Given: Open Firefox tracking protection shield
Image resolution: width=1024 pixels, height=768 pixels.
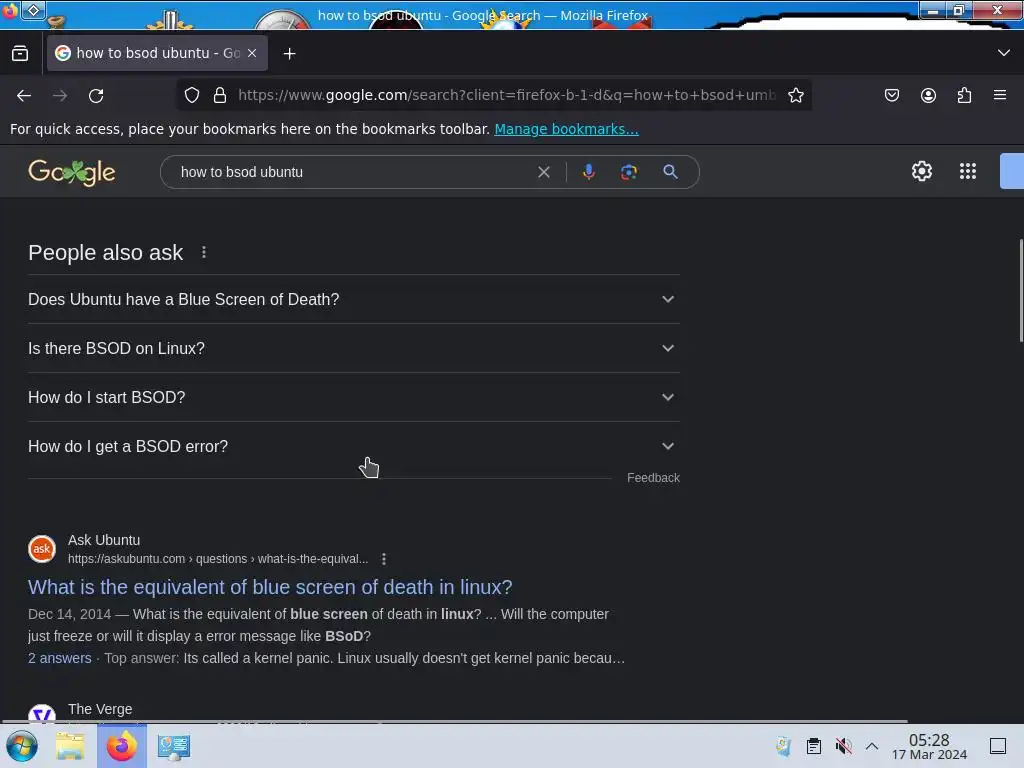Looking at the screenshot, I should (192, 95).
